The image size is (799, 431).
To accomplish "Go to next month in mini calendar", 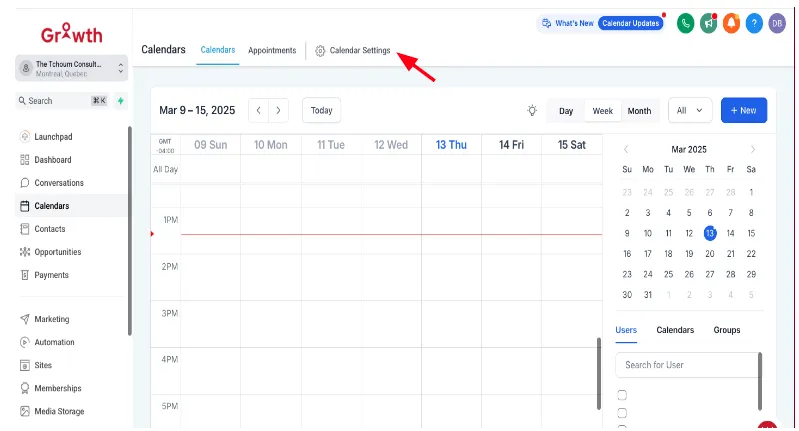I will coord(753,149).
